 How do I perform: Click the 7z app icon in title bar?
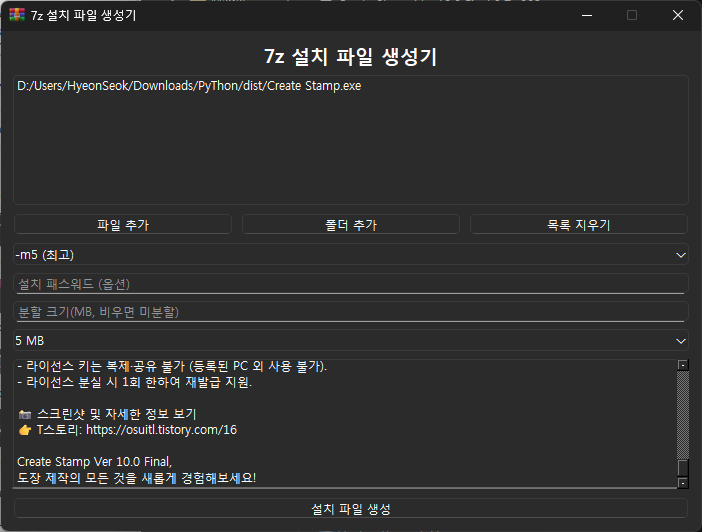pos(17,15)
